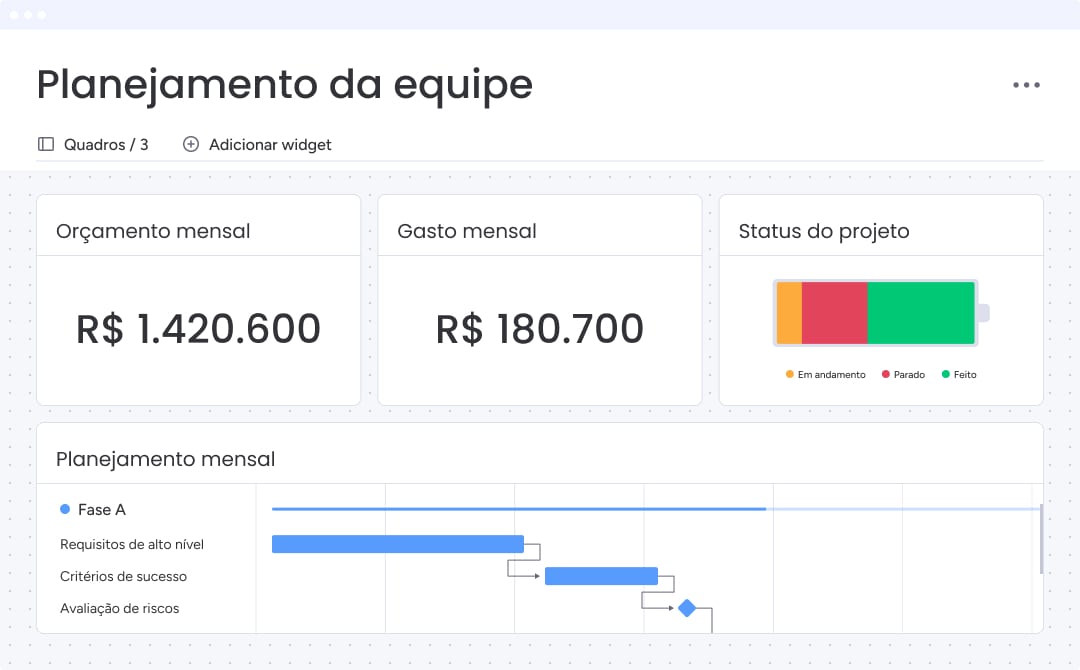
Task: Toggle the Em andamento legend entry
Action: (825, 373)
